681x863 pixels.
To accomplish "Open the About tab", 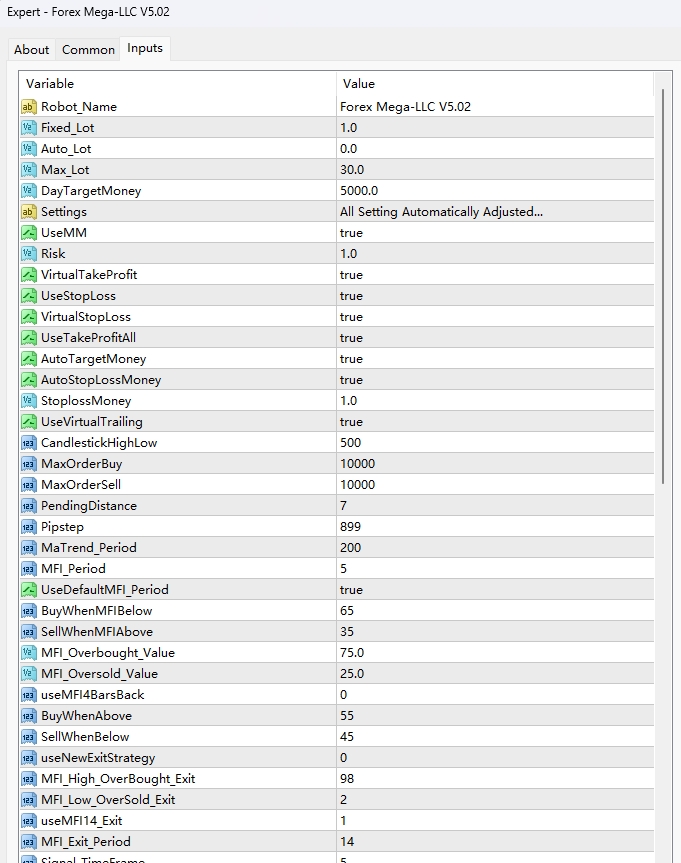I will [x=31, y=50].
